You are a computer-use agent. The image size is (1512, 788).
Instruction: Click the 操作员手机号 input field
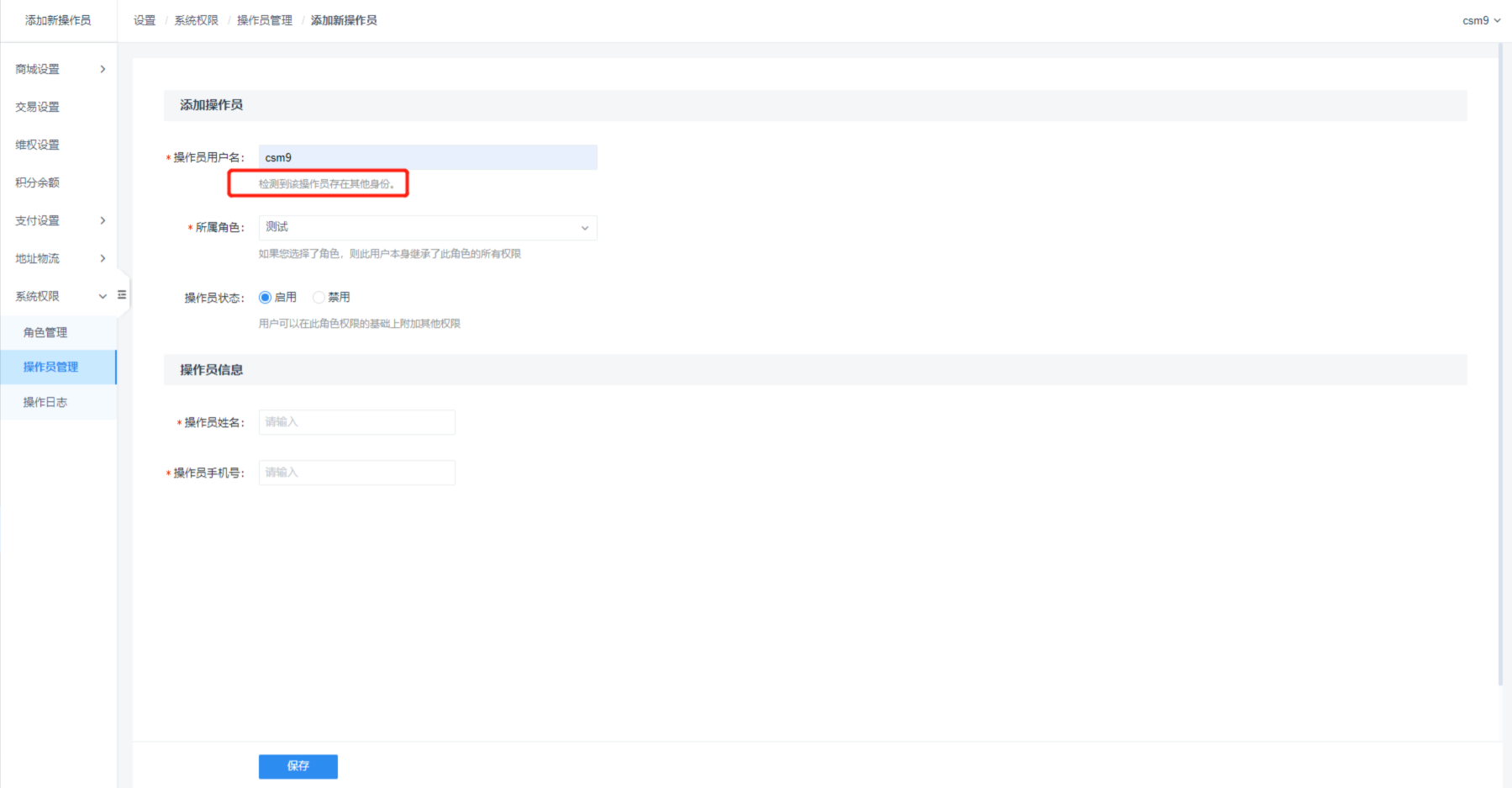[x=356, y=473]
